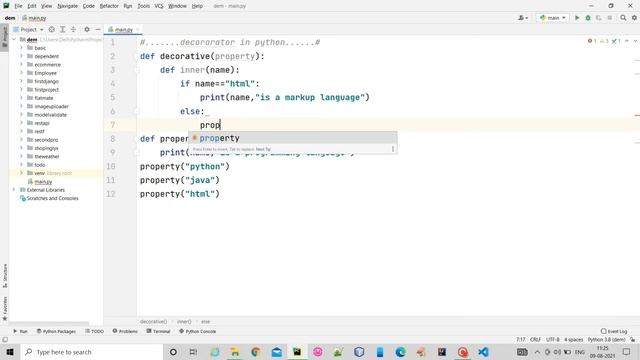
Task: Select Scratches and Consoles node
Action: click(x=52, y=198)
